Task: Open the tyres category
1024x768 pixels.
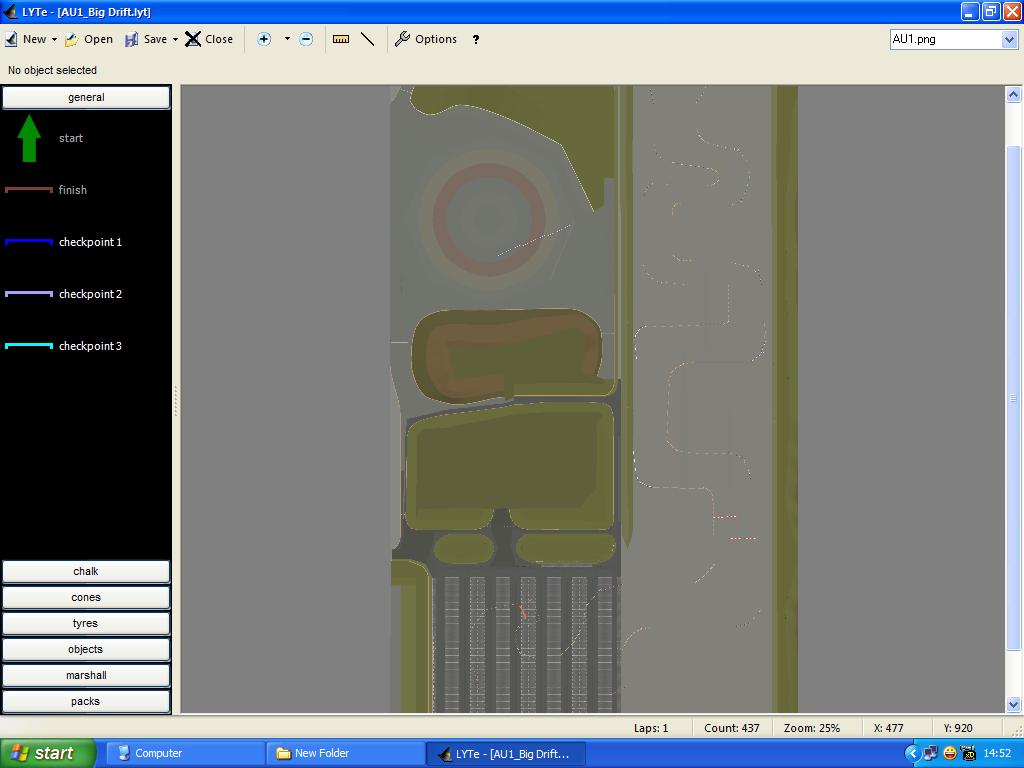Action: (86, 624)
